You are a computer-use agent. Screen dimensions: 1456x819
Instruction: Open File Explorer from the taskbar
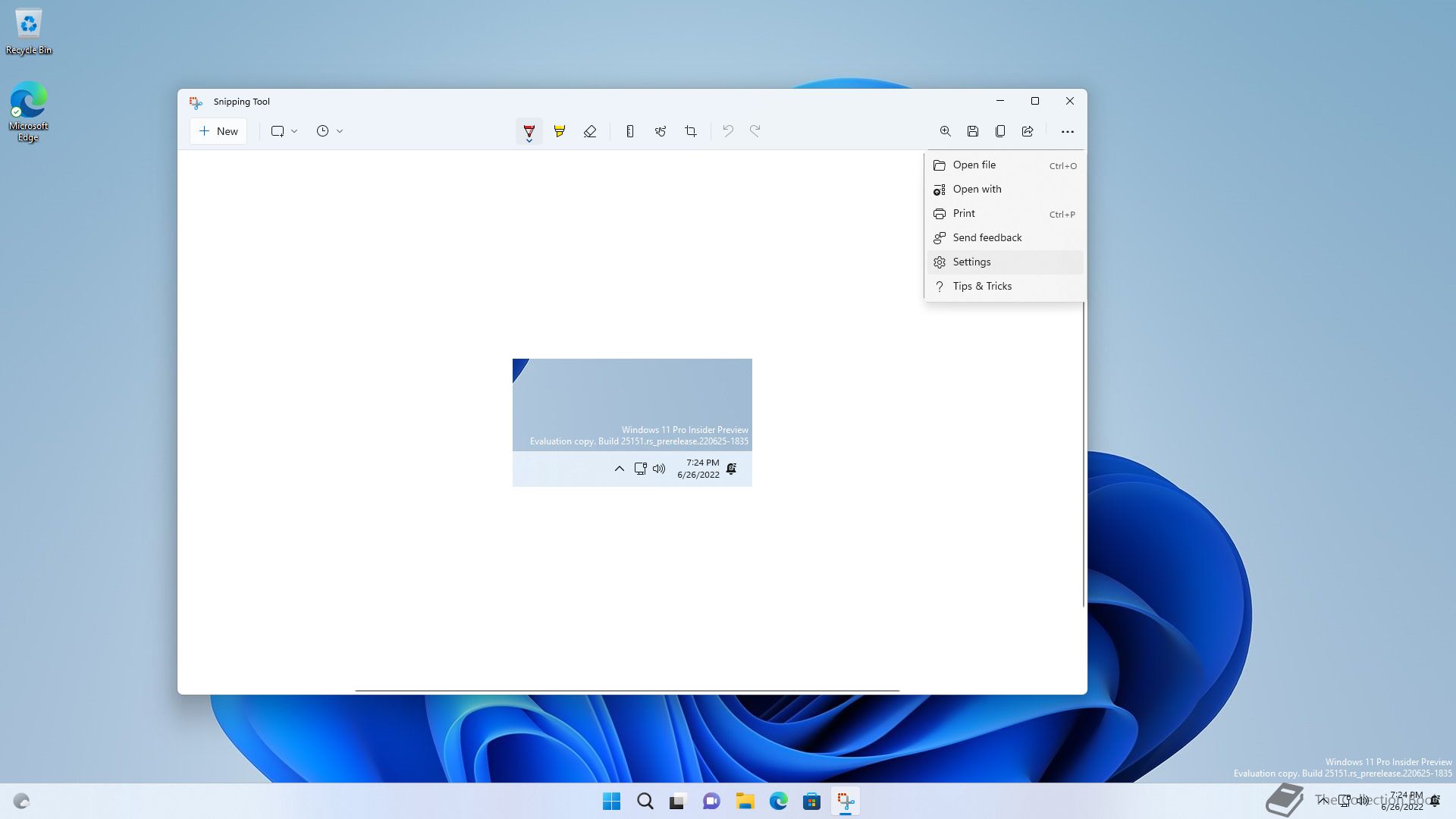click(x=745, y=801)
